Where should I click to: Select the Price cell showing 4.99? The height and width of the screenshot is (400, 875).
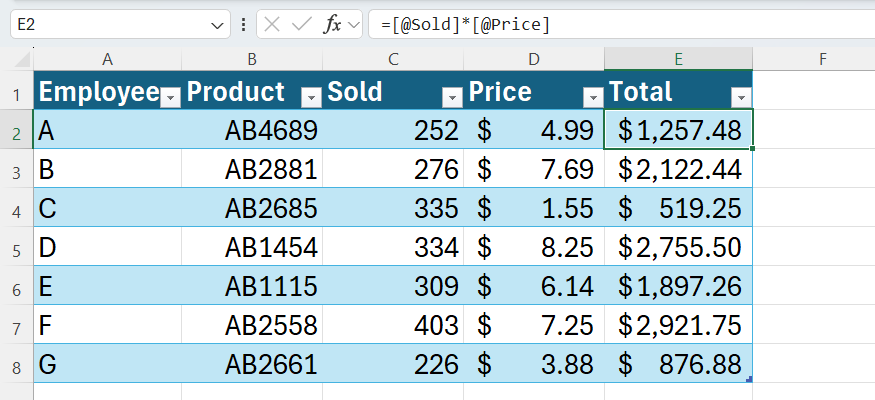[x=534, y=129]
